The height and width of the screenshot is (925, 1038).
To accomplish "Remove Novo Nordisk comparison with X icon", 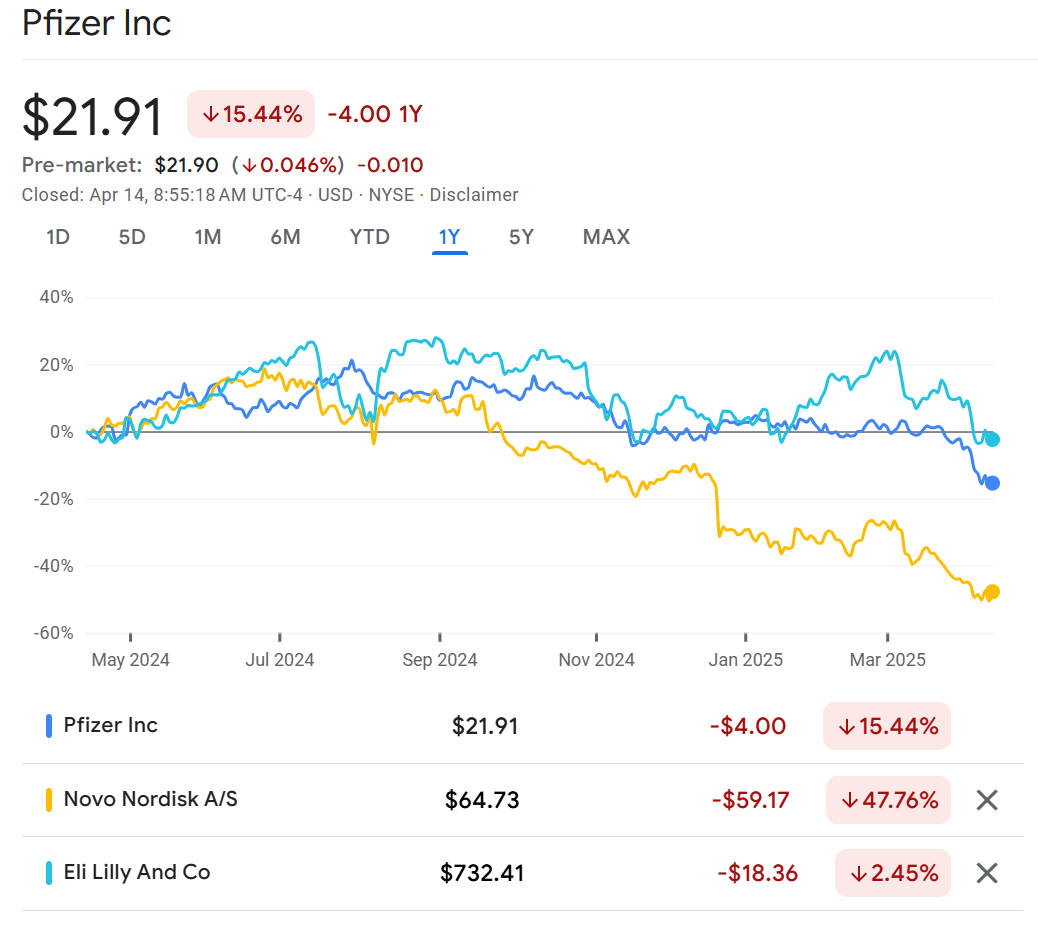I will [986, 800].
